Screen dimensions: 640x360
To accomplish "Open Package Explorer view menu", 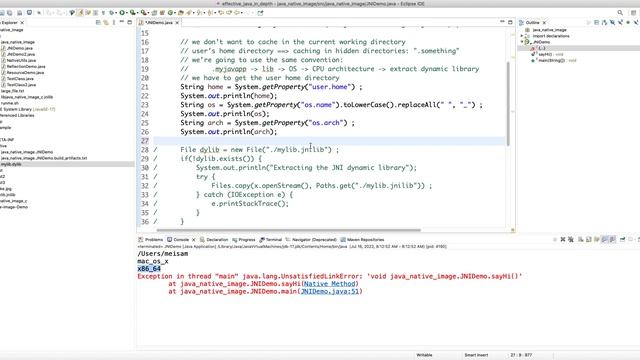I will point(114,22).
